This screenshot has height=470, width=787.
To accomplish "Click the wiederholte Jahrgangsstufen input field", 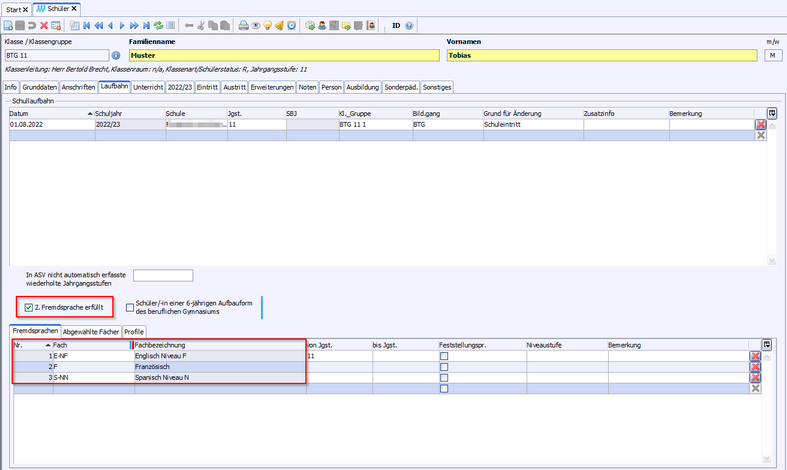I will click(162, 276).
